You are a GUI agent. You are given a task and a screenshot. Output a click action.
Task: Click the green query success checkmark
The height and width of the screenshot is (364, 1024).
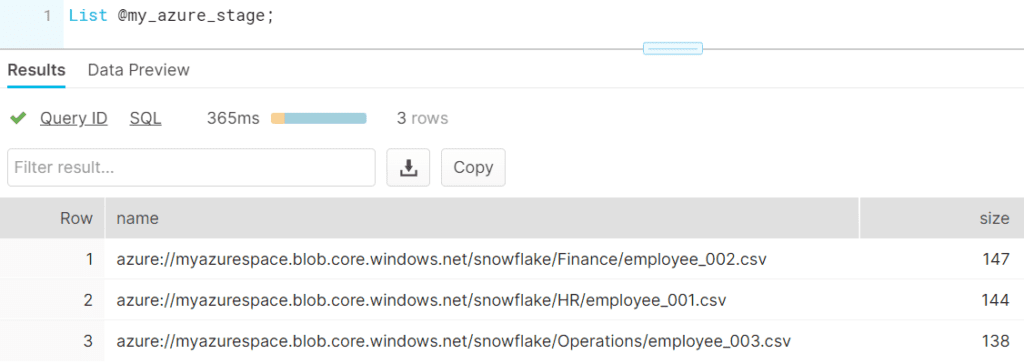tap(18, 118)
